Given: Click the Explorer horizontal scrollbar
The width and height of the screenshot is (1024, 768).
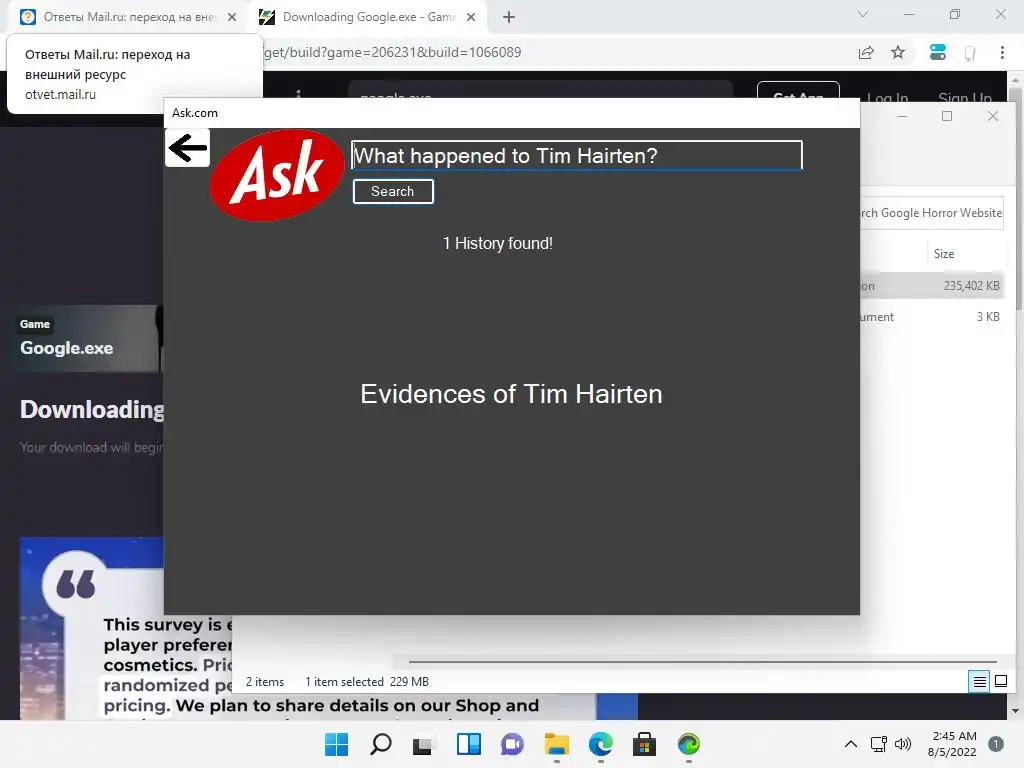Looking at the screenshot, I should (703, 662).
